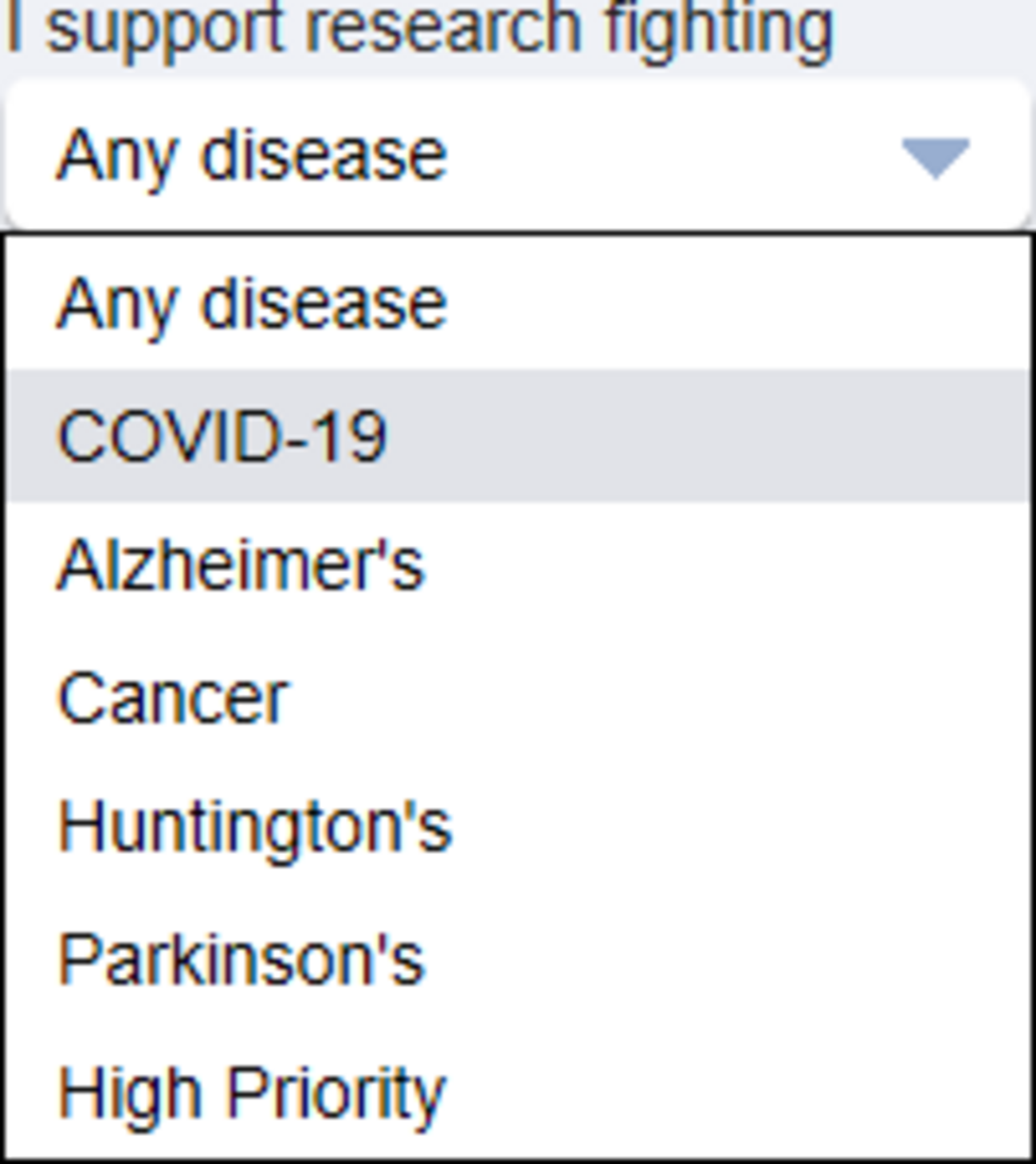Viewport: 1036px width, 1164px height.
Task: Click the dropdown arrow beside Any disease
Action: click(x=934, y=157)
